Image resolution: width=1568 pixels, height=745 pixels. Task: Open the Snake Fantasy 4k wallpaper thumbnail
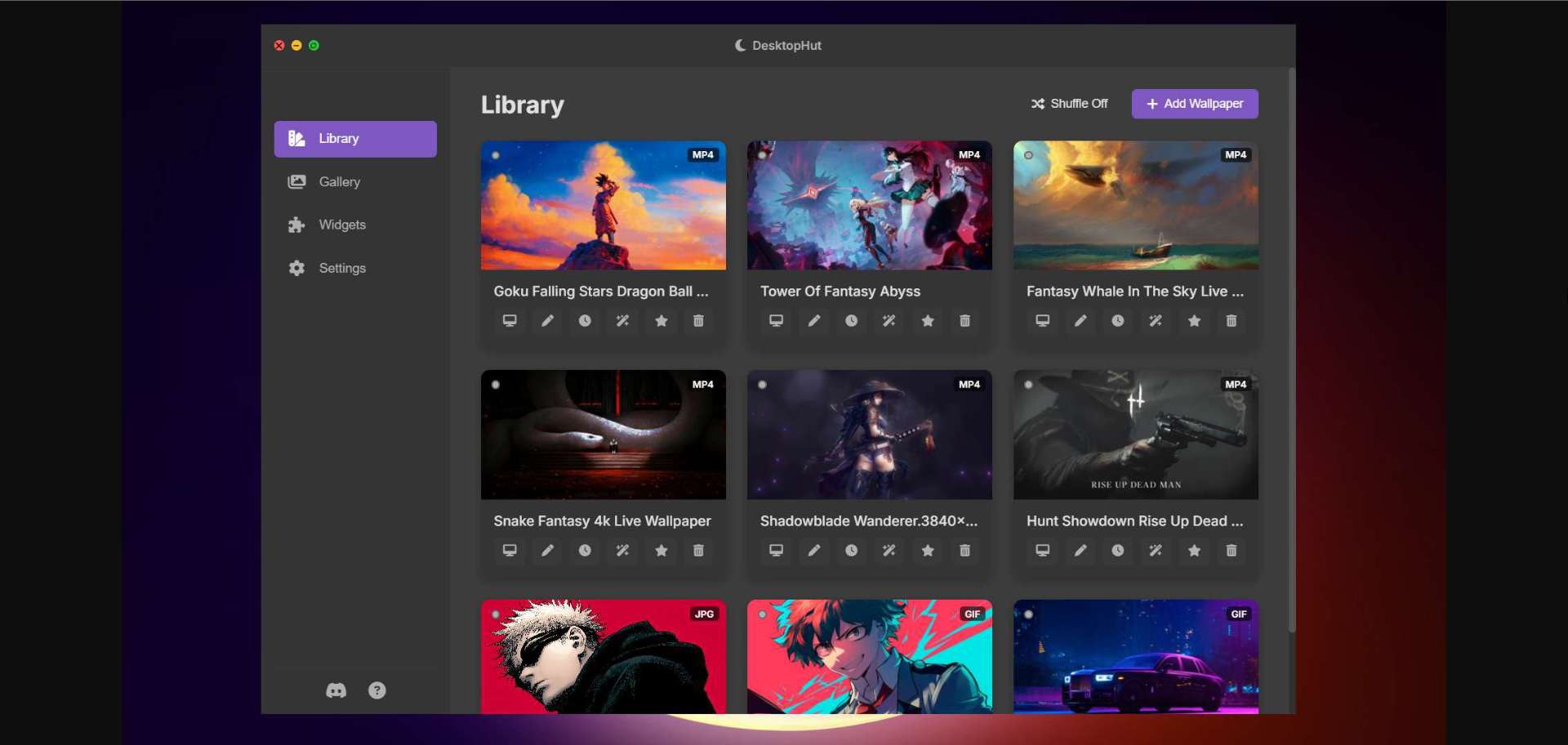pos(603,435)
